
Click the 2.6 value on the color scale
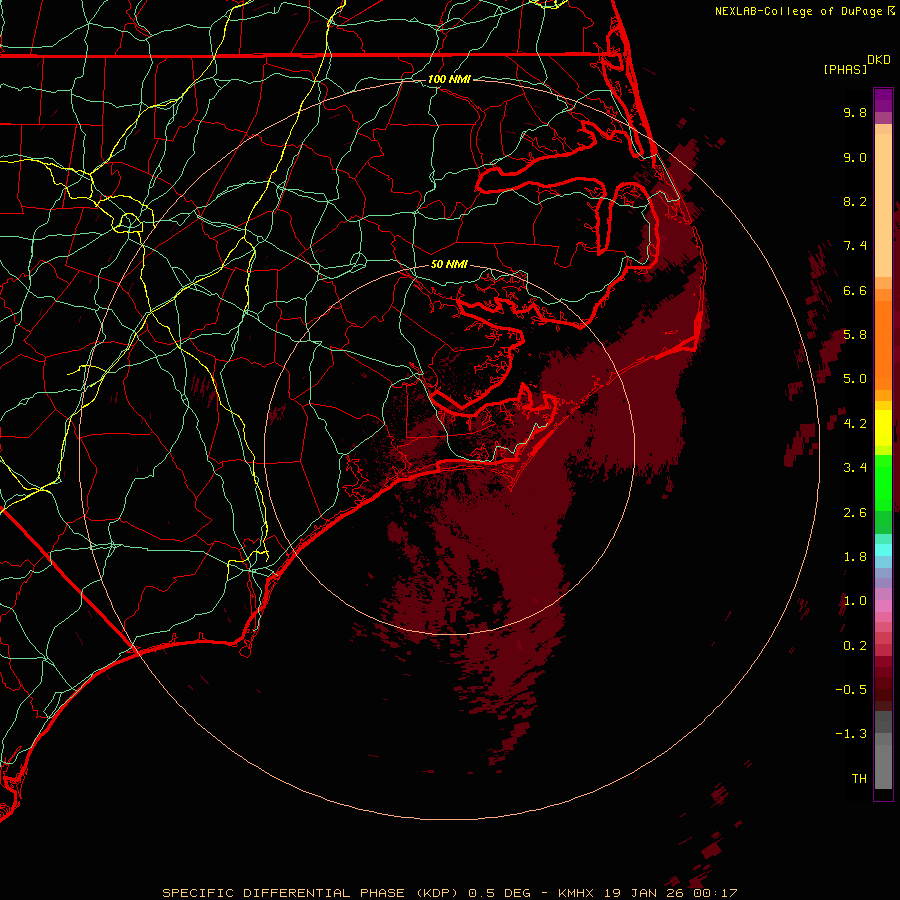pyautogui.click(x=855, y=513)
